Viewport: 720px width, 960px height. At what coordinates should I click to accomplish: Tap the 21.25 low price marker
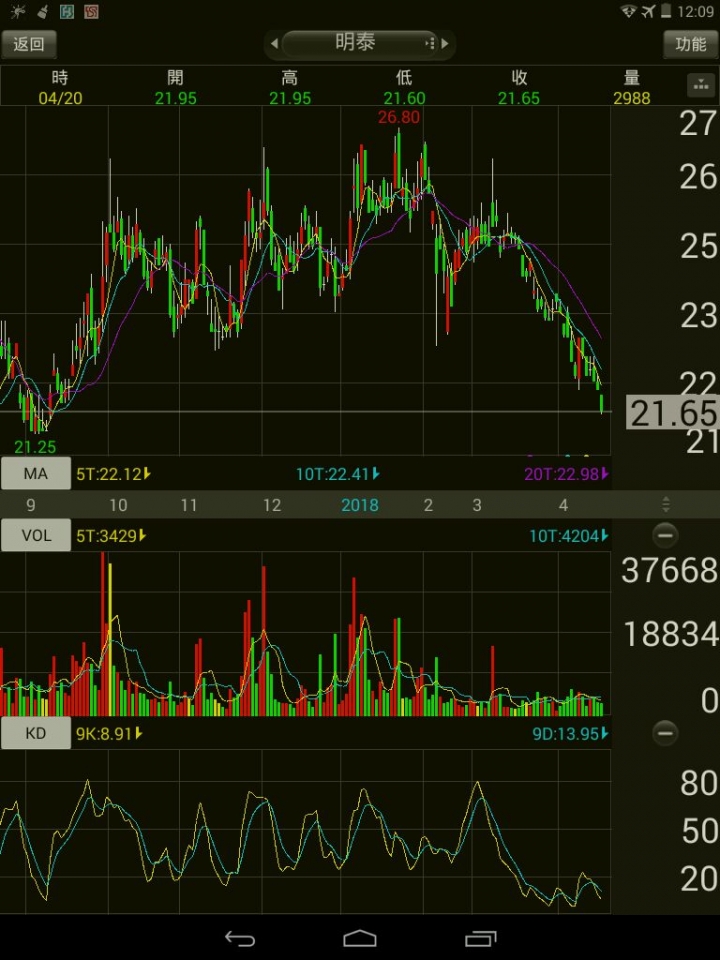(x=35, y=446)
